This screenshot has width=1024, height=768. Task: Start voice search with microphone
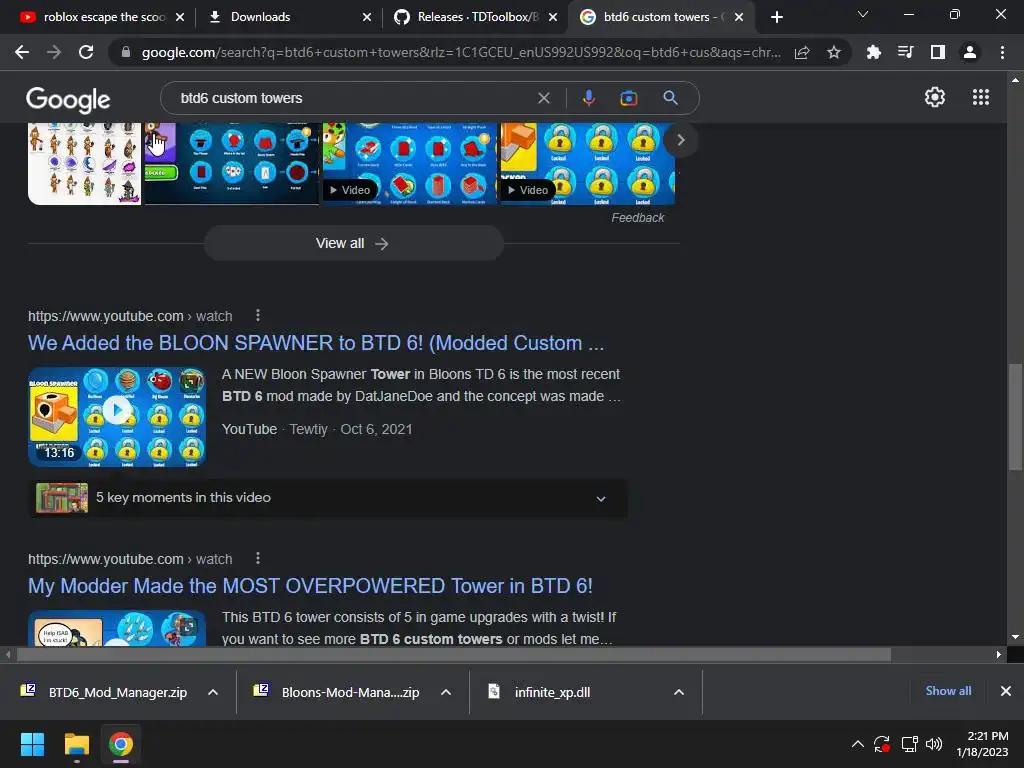[x=588, y=98]
